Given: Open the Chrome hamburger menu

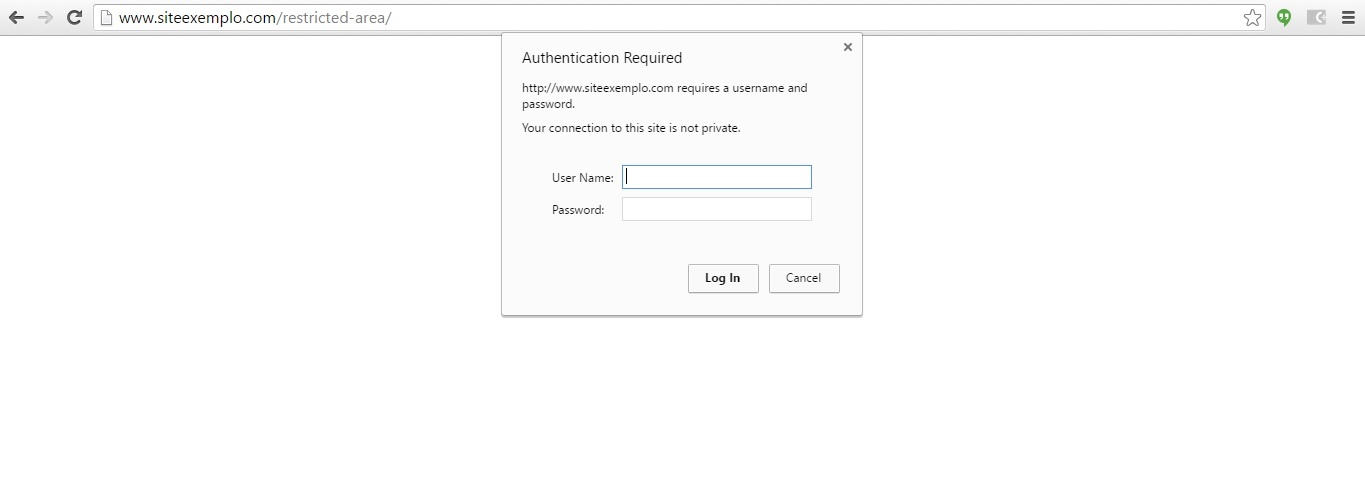Looking at the screenshot, I should 1348,17.
